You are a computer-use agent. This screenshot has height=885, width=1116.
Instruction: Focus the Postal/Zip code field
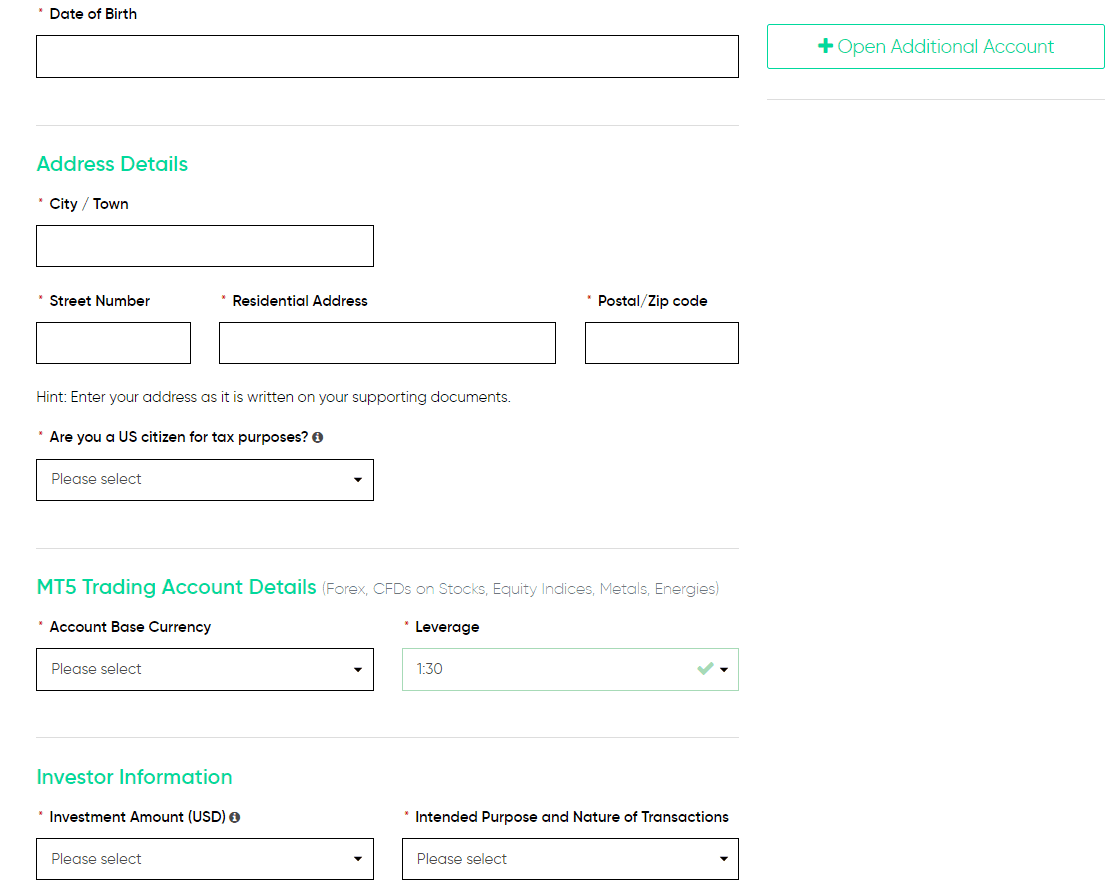(x=662, y=343)
